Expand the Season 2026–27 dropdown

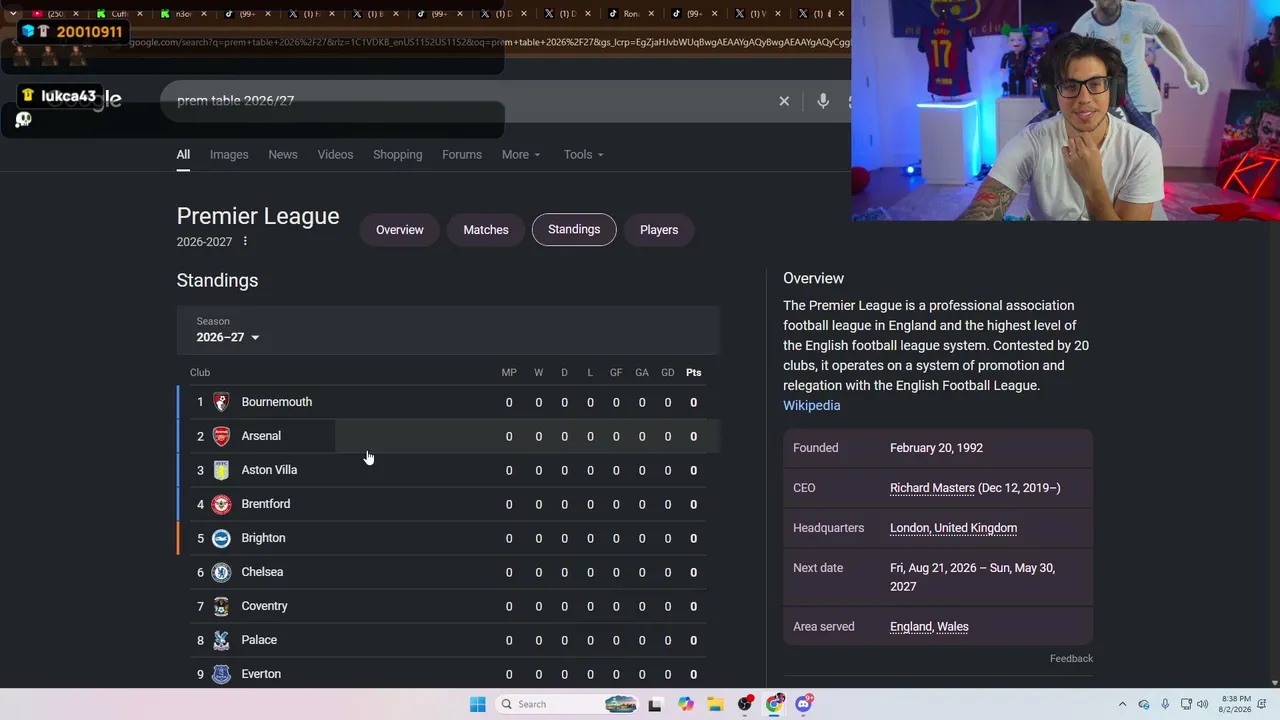[228, 337]
